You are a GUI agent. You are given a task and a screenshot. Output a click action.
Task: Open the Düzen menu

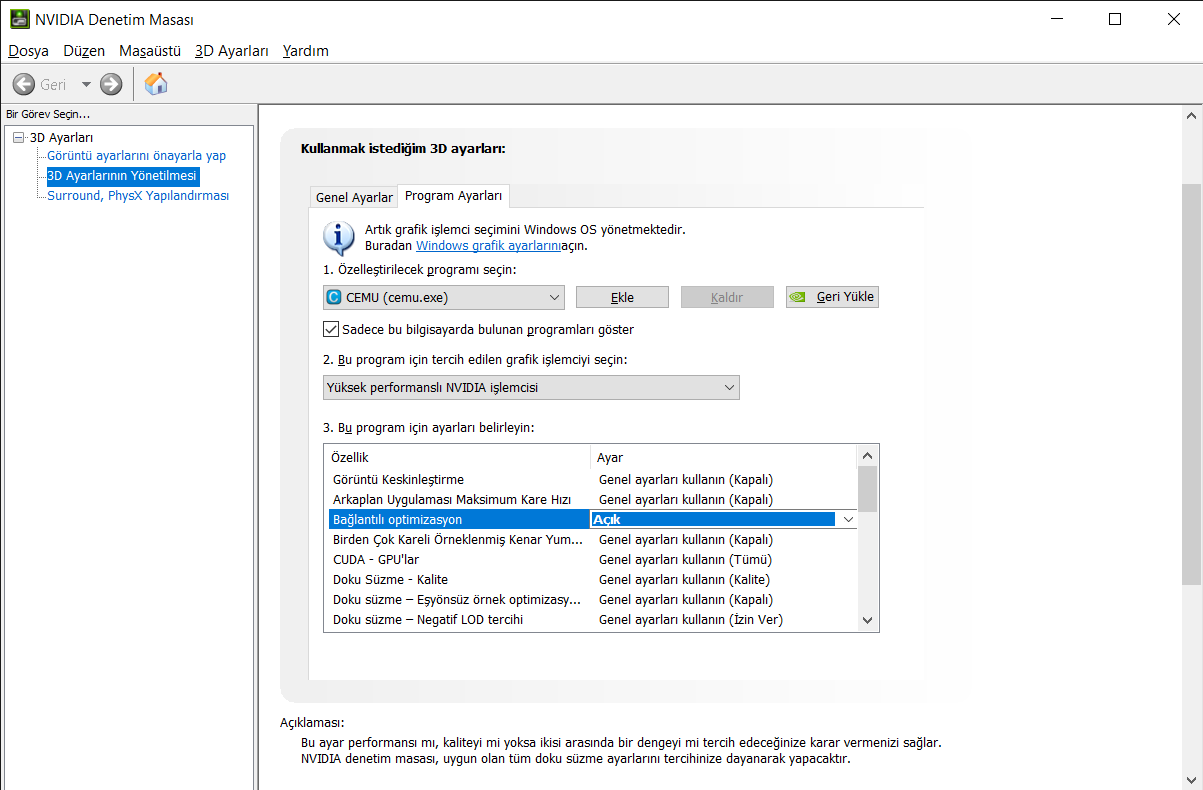click(x=84, y=51)
